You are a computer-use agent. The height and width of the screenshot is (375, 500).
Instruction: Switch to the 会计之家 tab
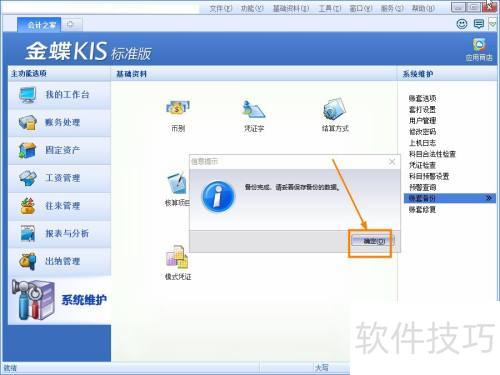click(40, 25)
